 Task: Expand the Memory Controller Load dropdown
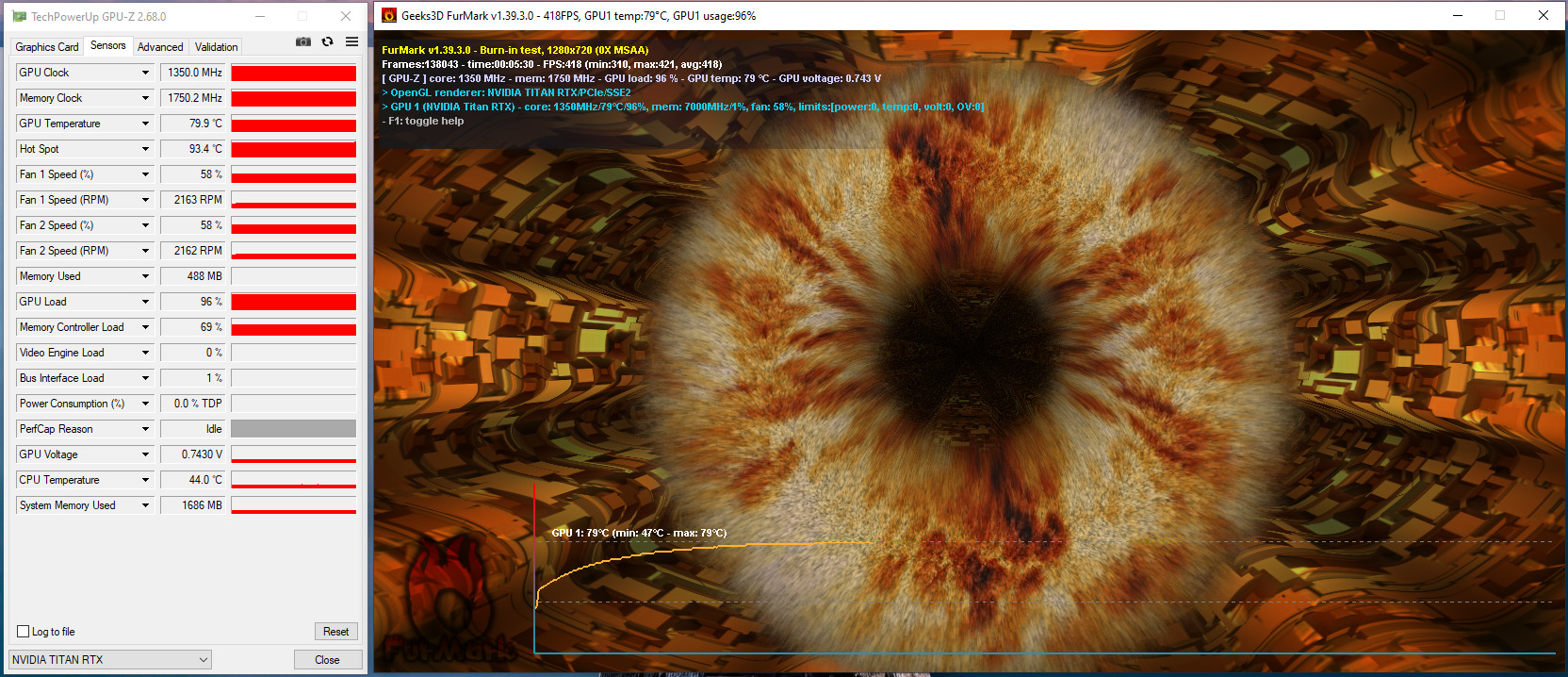(146, 327)
